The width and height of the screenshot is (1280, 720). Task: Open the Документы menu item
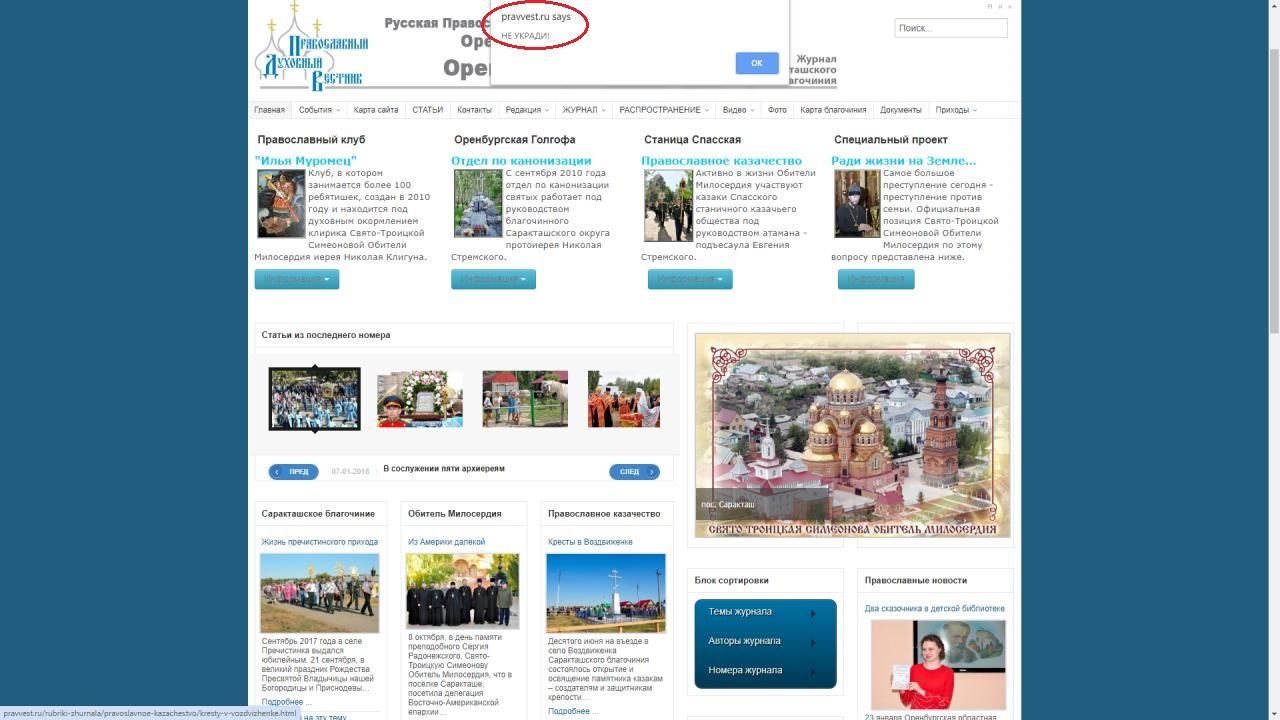[x=901, y=110]
